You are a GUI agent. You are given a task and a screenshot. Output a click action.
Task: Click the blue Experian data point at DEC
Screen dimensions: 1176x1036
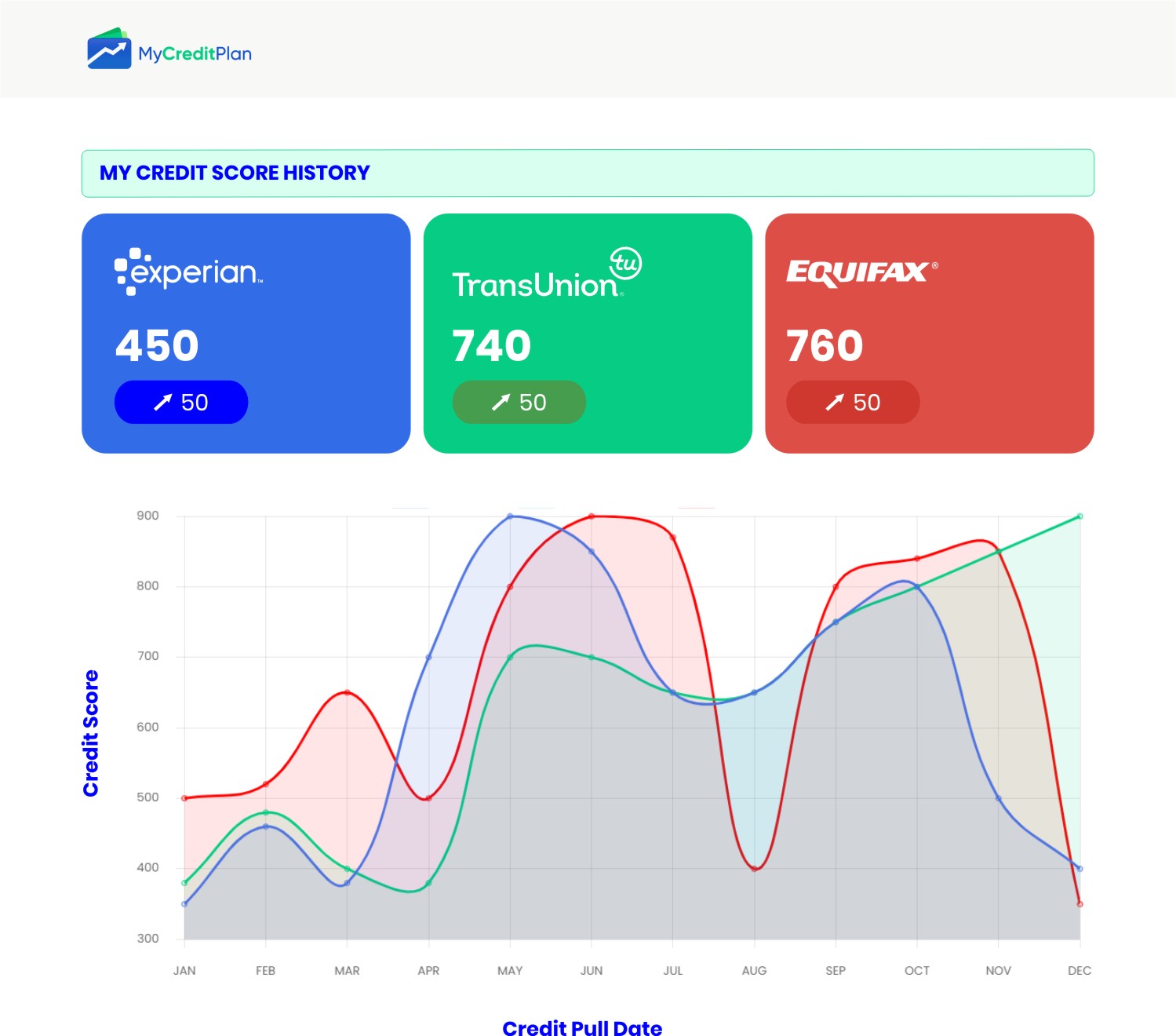point(1080,869)
